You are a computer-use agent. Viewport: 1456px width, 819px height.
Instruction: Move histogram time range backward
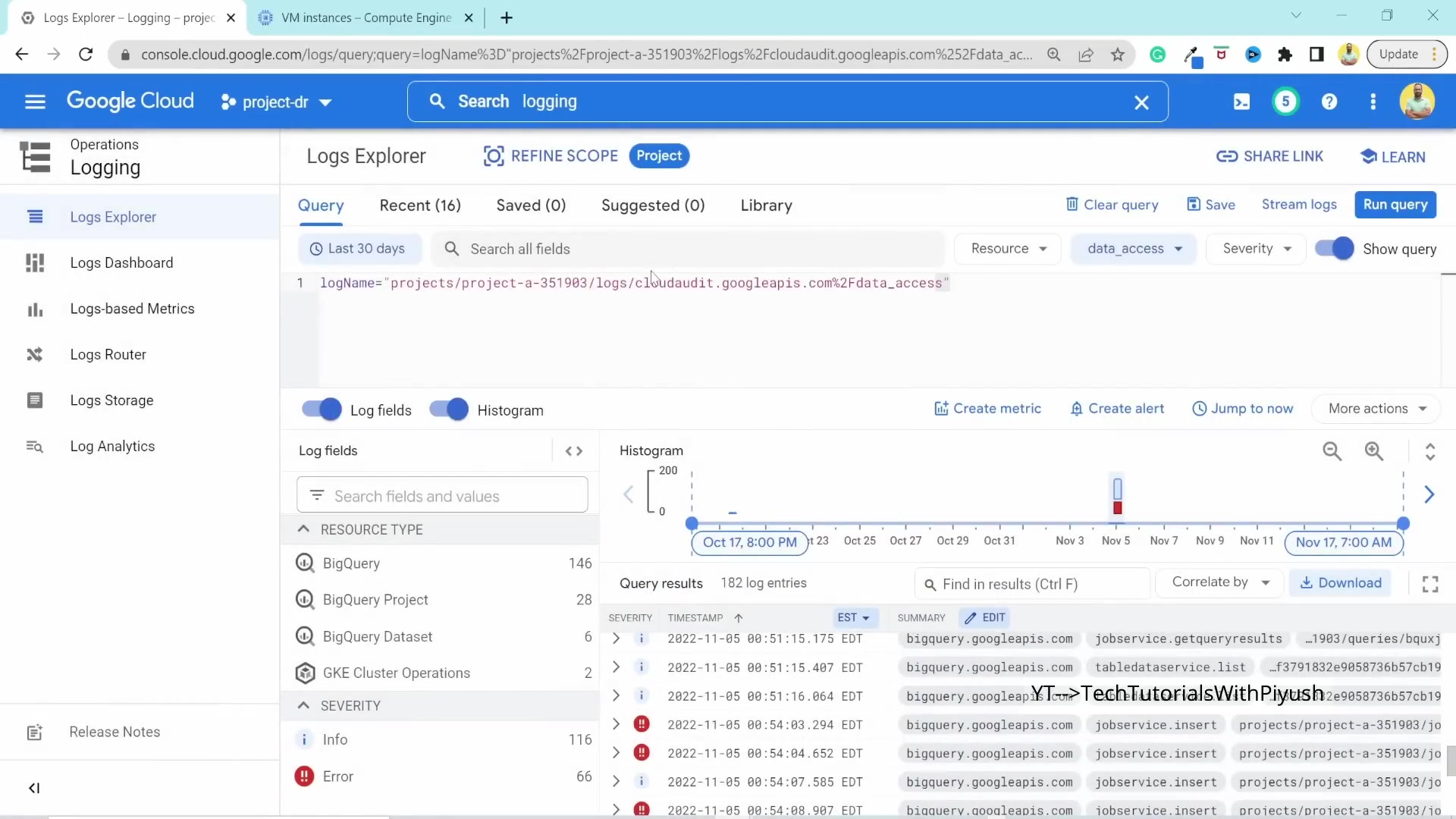[x=628, y=494]
